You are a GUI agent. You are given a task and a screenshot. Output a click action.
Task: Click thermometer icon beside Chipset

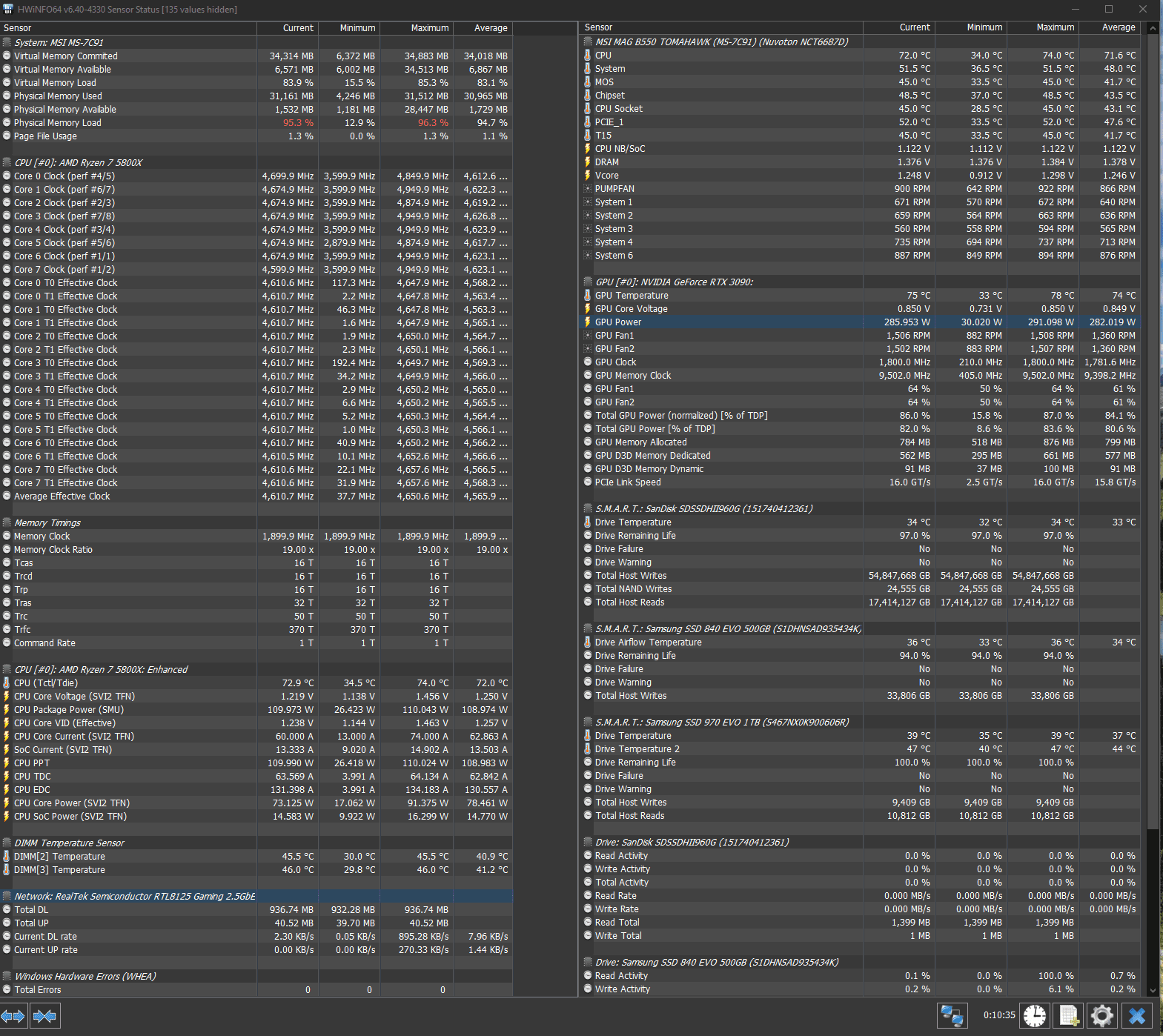[588, 95]
